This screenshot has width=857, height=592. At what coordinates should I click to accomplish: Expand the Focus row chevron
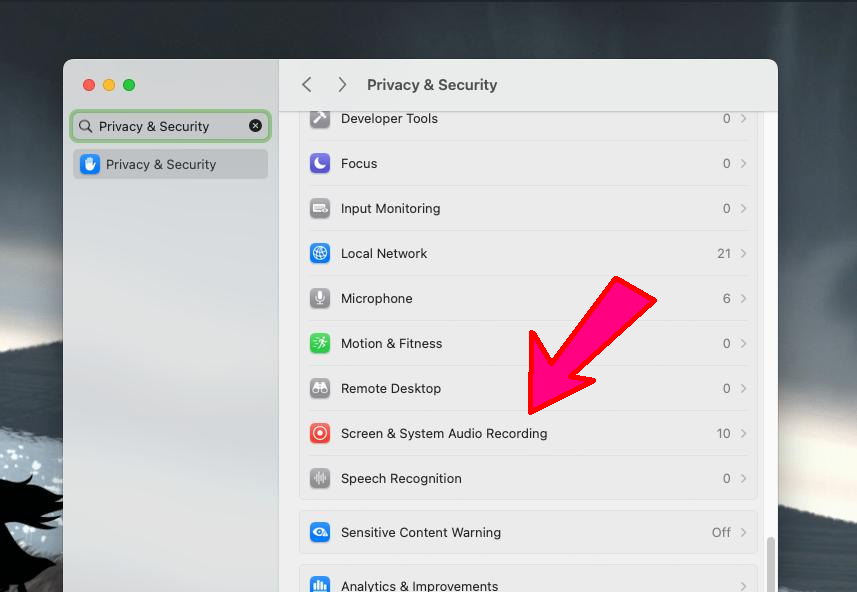[743, 163]
